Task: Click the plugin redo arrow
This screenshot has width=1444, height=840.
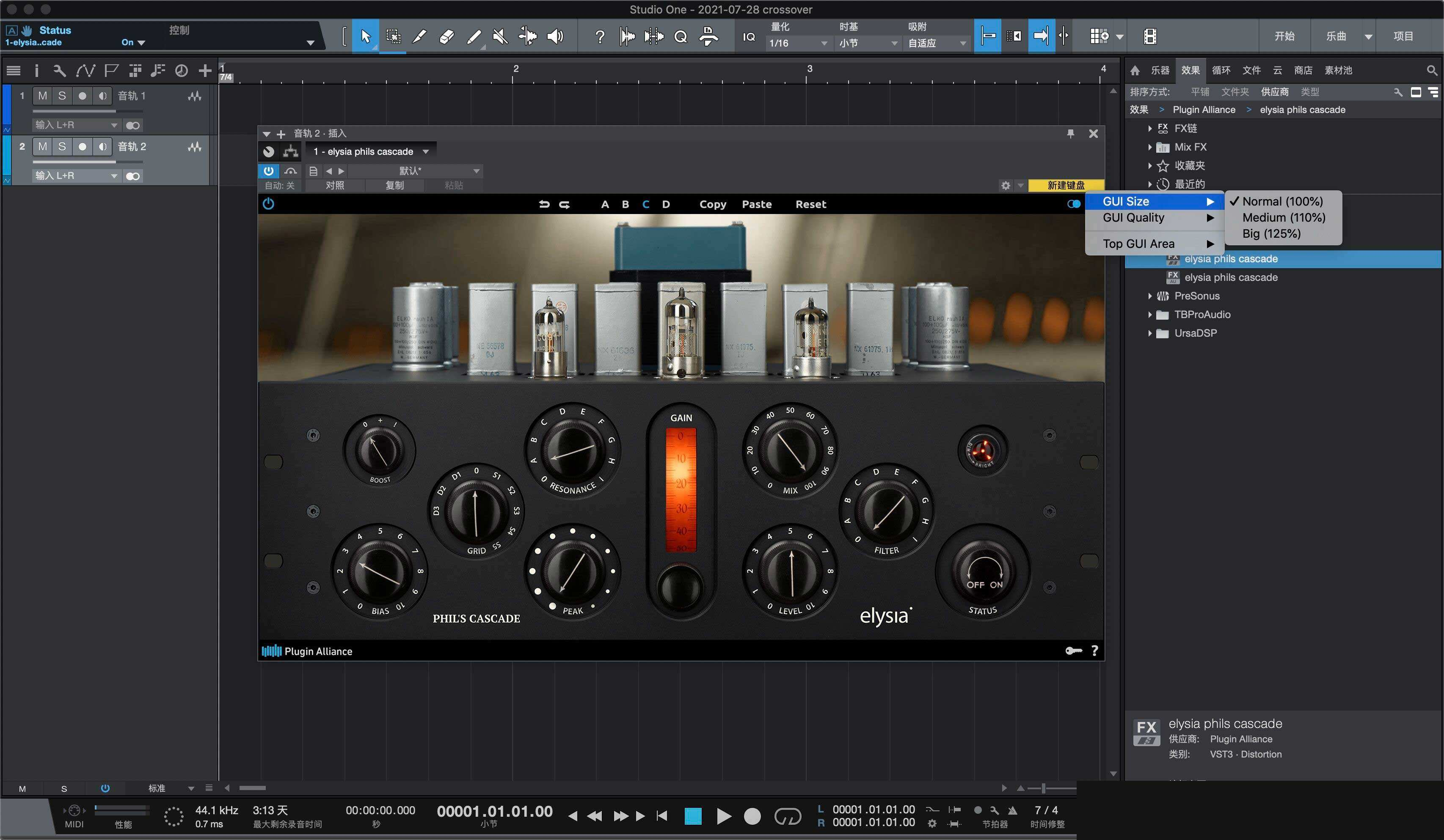Action: (565, 204)
